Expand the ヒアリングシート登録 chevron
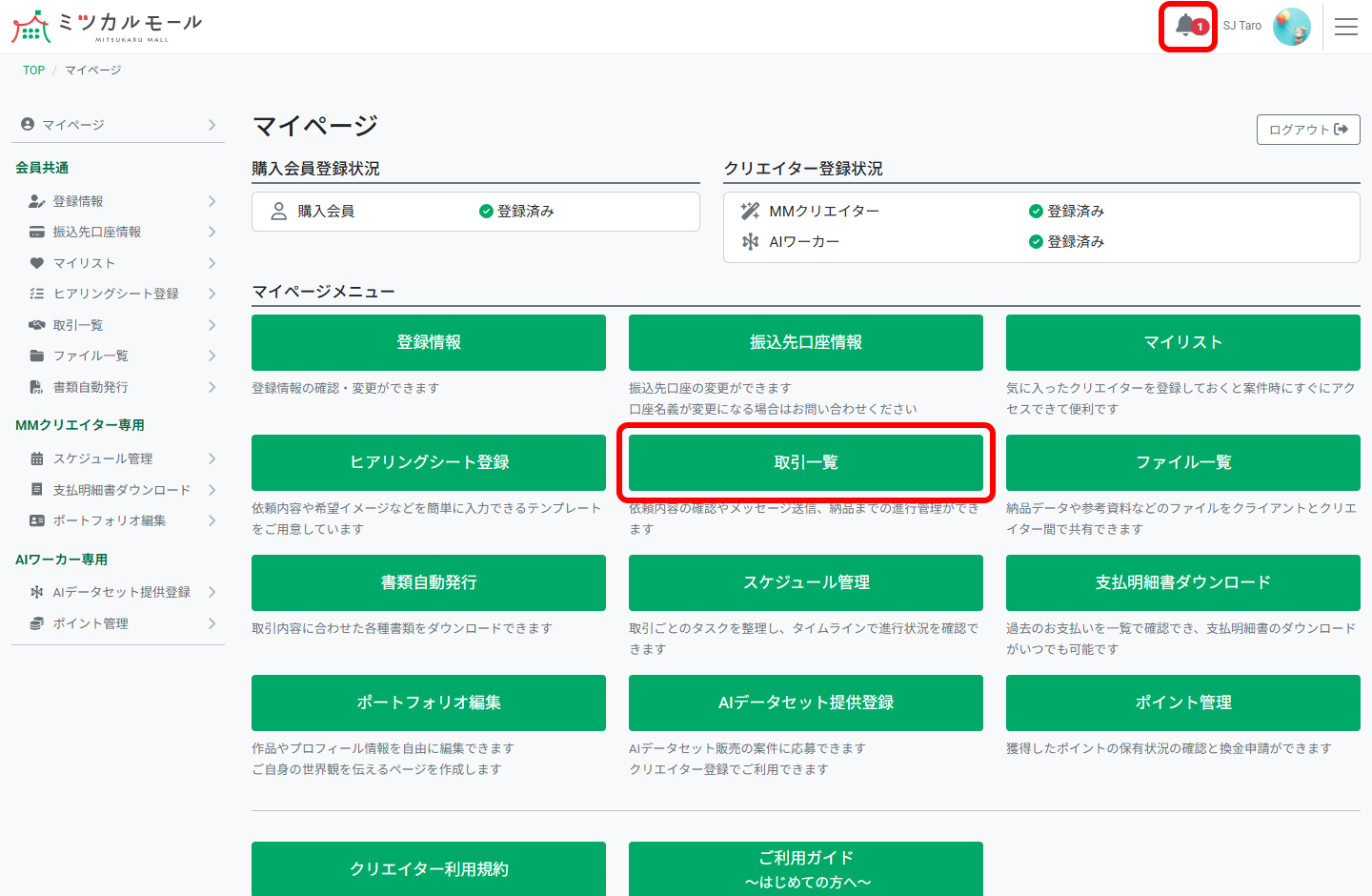The width and height of the screenshot is (1372, 896). point(212,293)
